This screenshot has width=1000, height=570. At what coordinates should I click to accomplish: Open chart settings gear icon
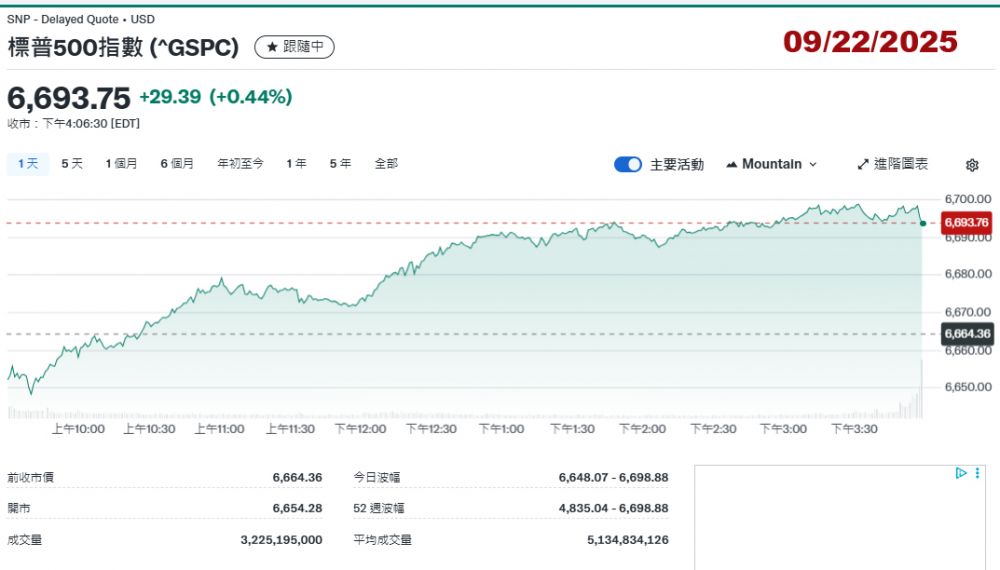[x=972, y=165]
